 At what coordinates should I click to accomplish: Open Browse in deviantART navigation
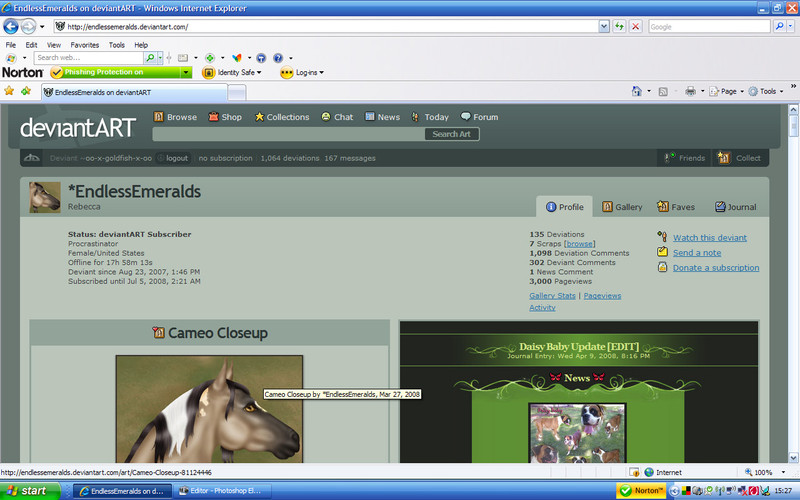175,117
